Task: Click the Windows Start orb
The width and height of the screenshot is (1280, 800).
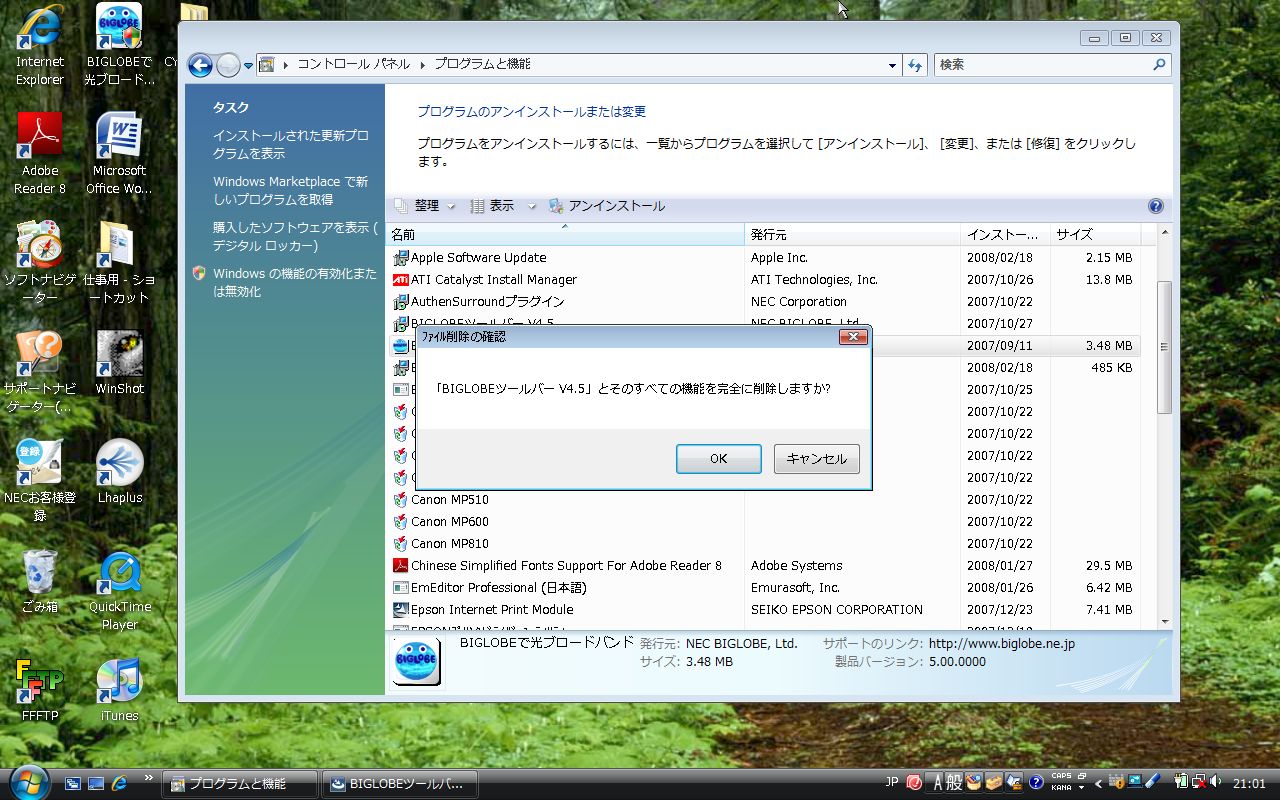Action: pos(28,782)
